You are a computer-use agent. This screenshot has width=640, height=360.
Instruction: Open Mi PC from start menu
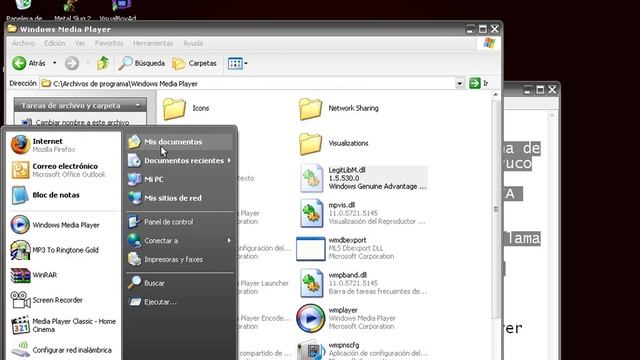click(180, 179)
